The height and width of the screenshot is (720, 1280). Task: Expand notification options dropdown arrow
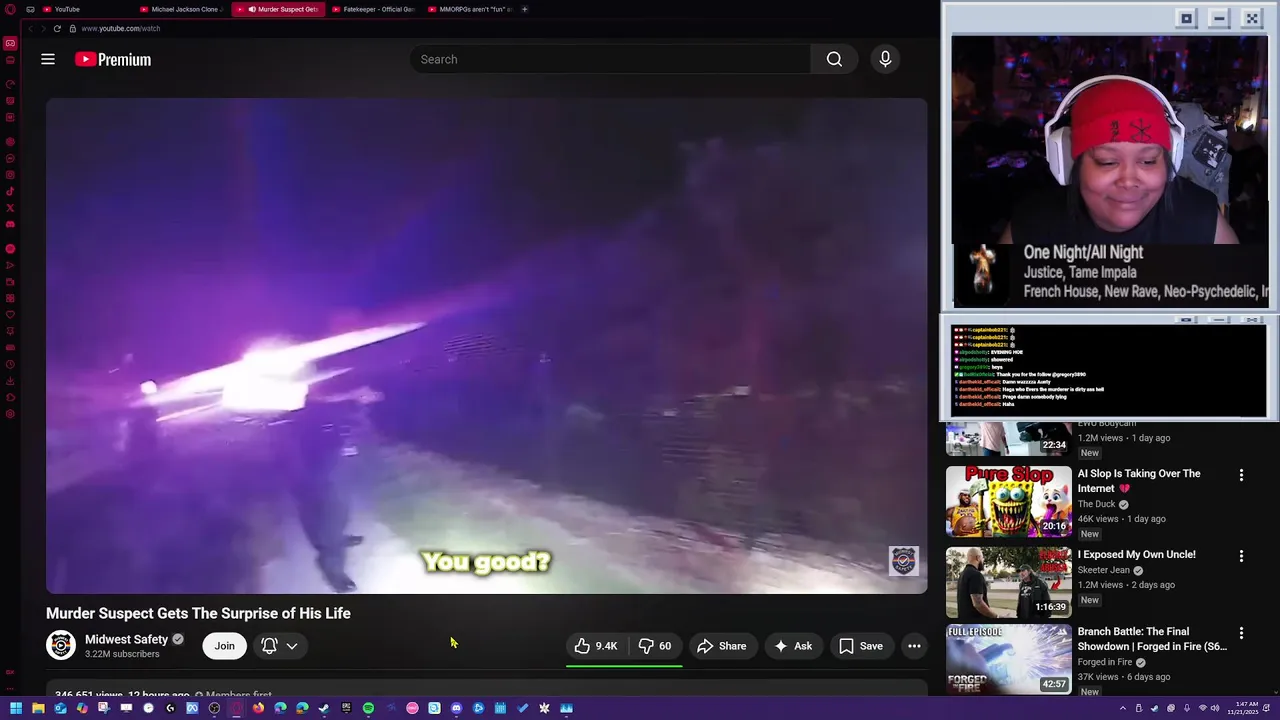tap(292, 646)
